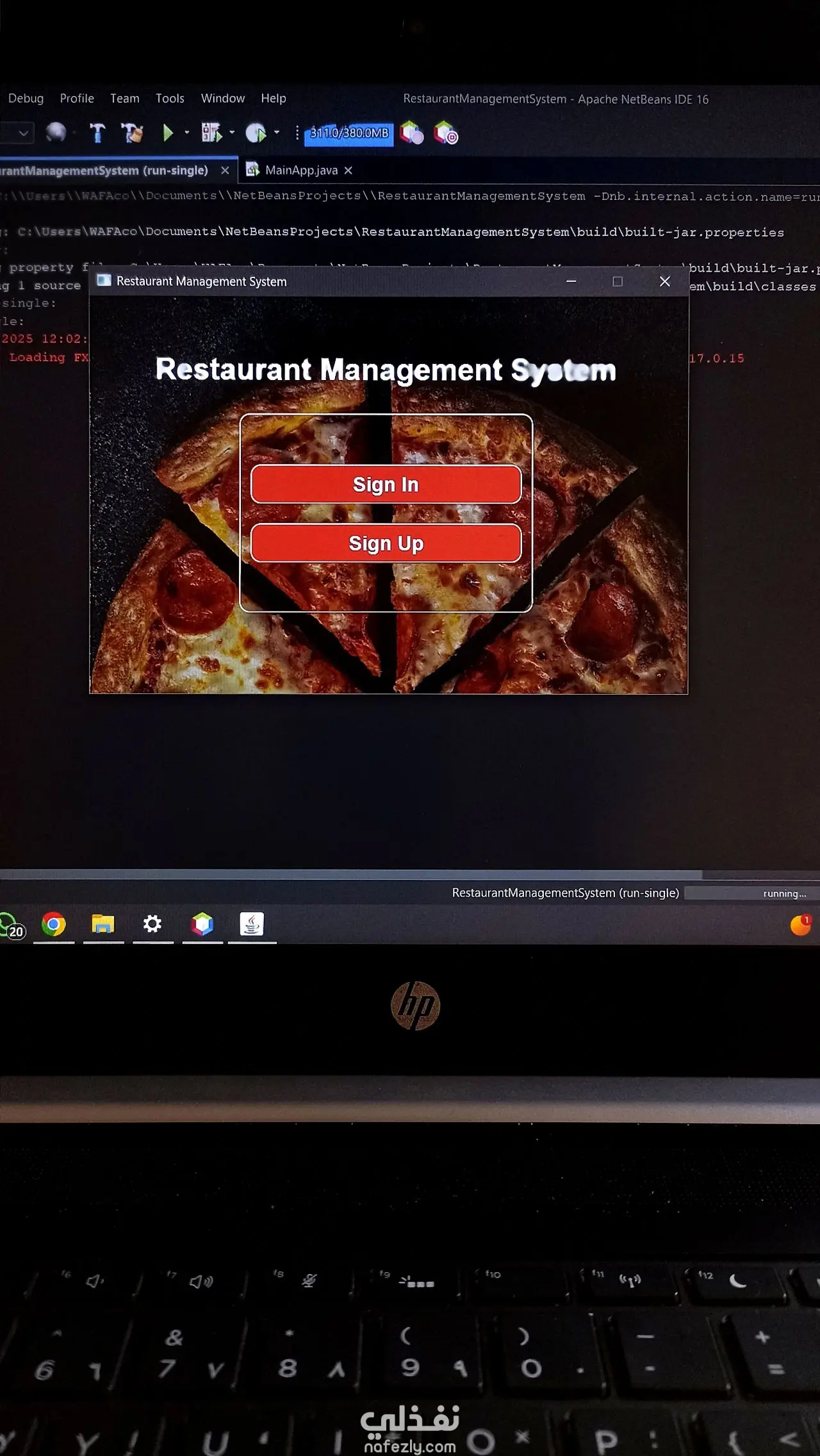Open the Team menu

[x=125, y=98]
